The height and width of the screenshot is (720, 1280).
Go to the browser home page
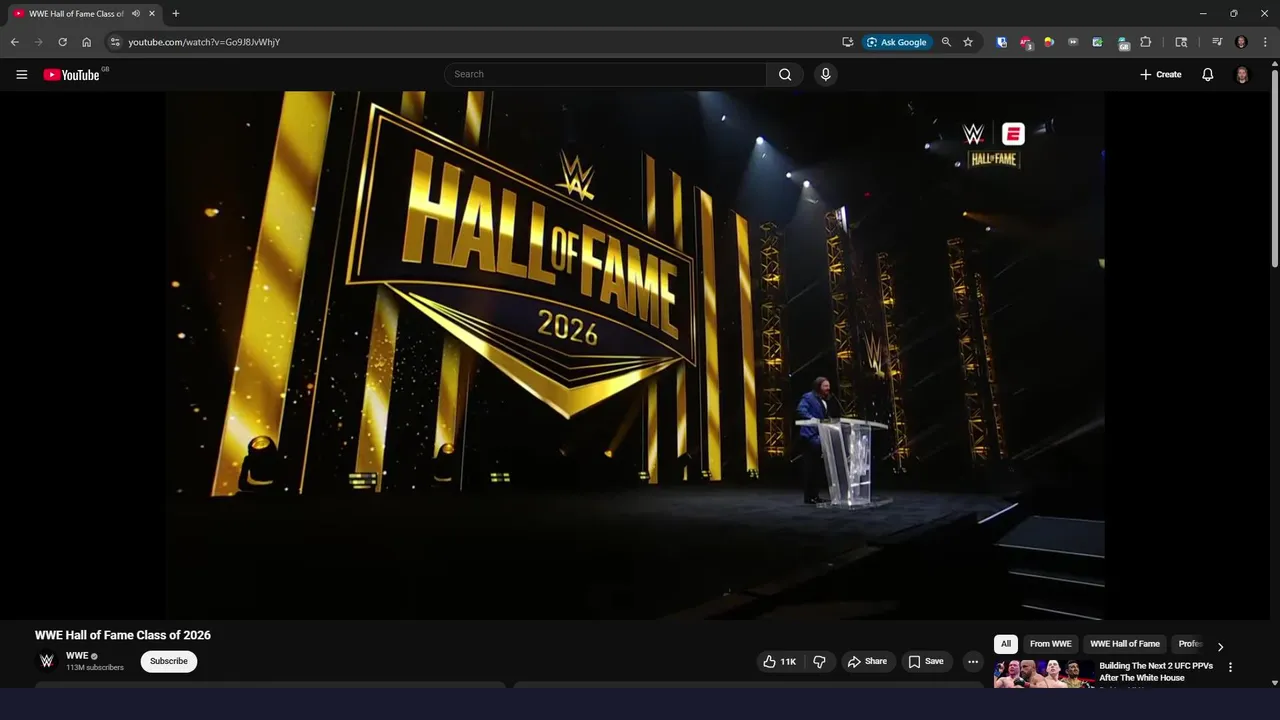86,42
